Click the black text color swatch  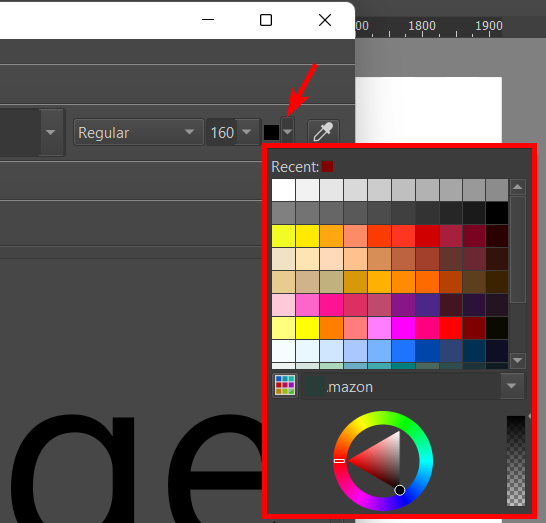(271, 132)
